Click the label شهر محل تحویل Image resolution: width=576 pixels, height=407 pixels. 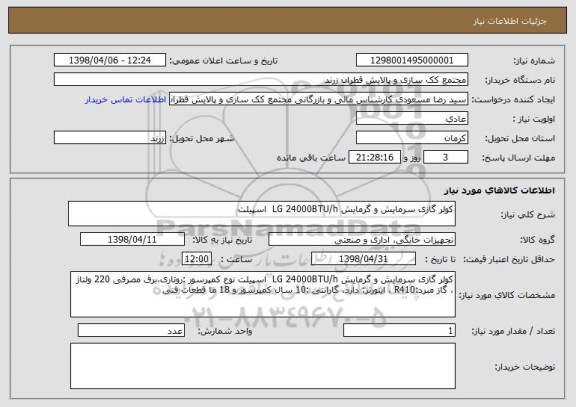(202, 138)
